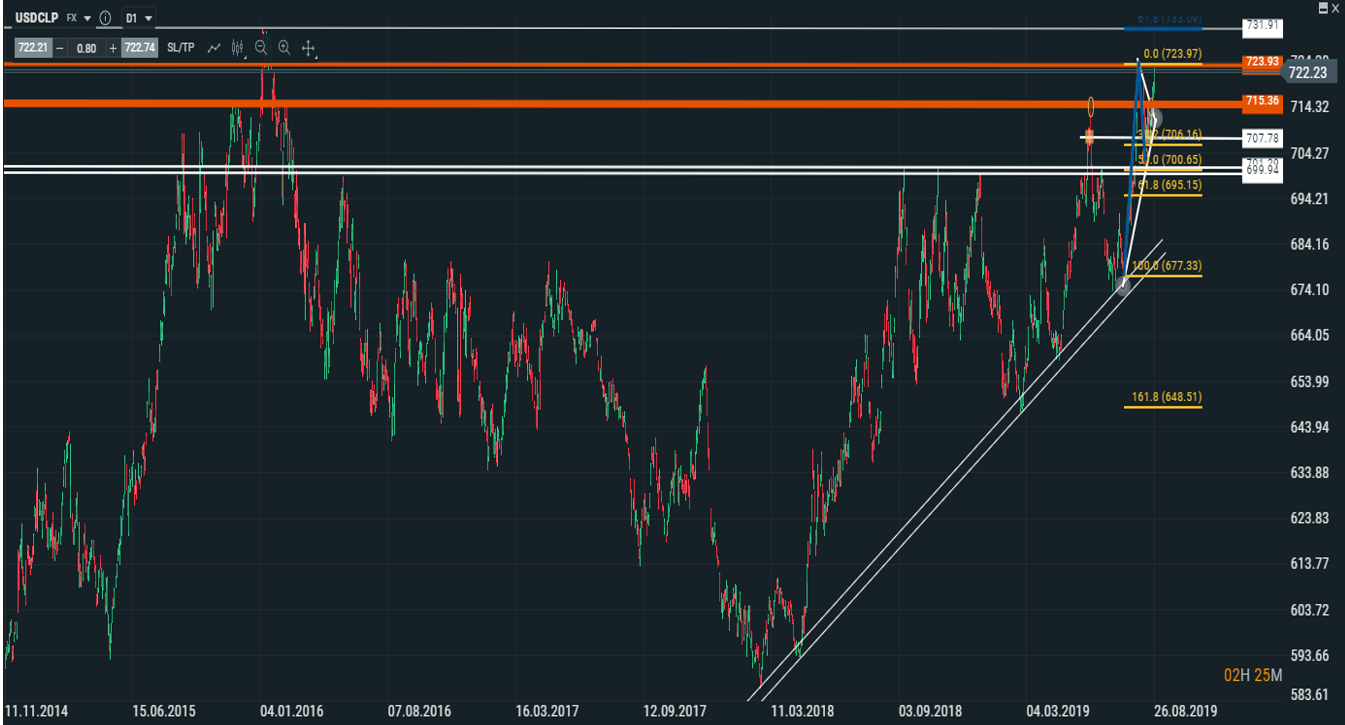Select the Fibonacci 100.0 (677.33) label
The image size is (1345, 725).
pos(1166,266)
